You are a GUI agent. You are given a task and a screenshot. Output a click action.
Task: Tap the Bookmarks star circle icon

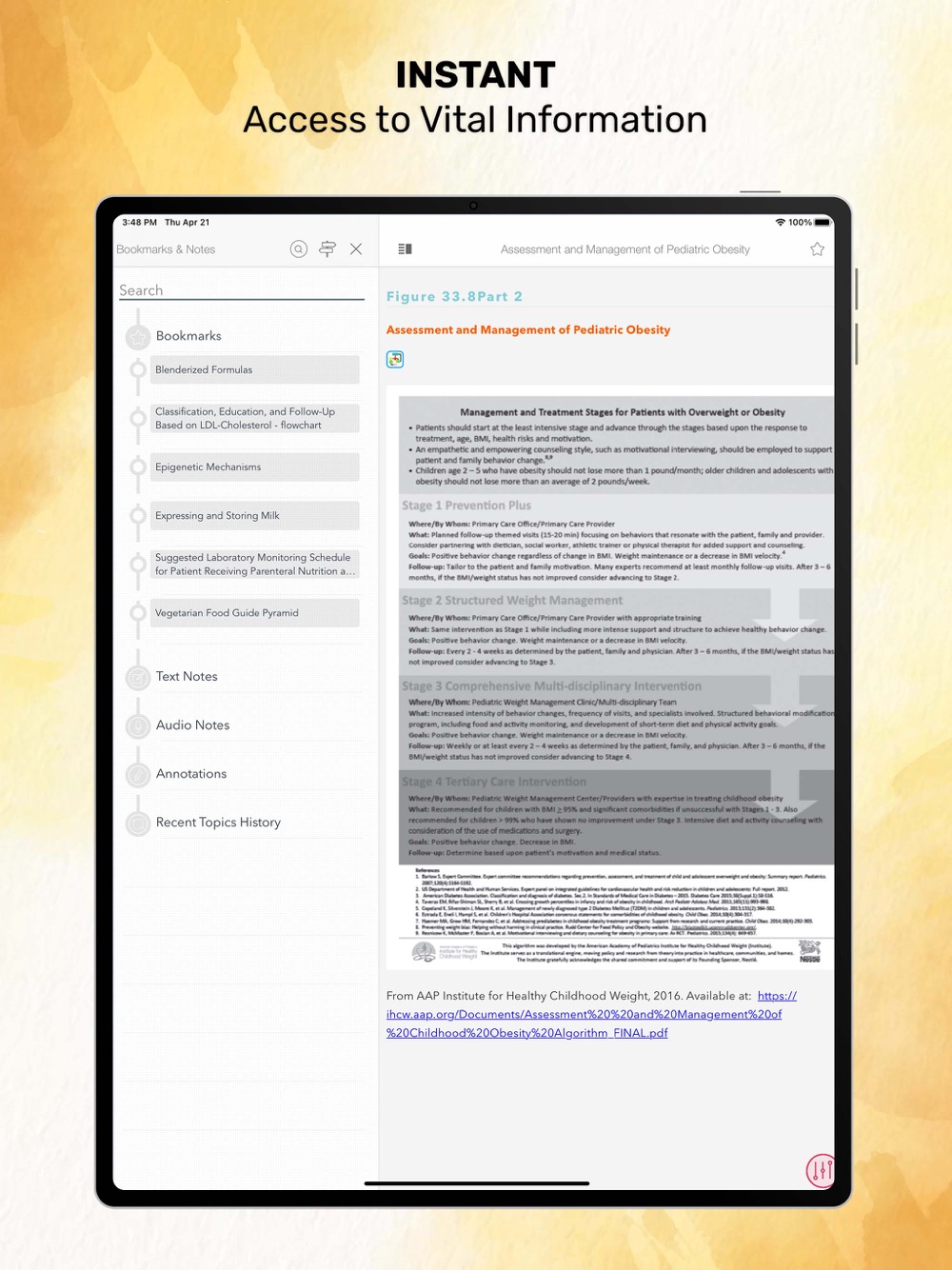pos(139,337)
